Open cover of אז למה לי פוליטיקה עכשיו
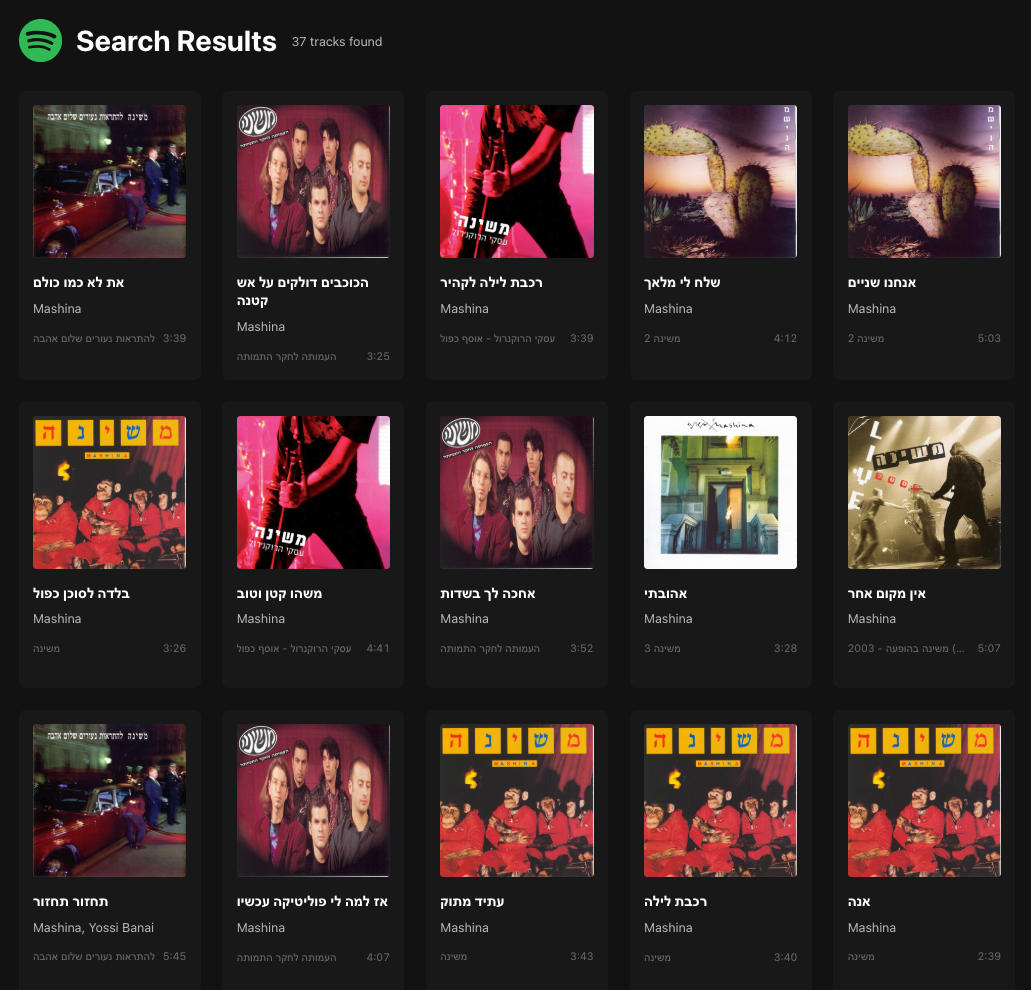 click(x=313, y=801)
